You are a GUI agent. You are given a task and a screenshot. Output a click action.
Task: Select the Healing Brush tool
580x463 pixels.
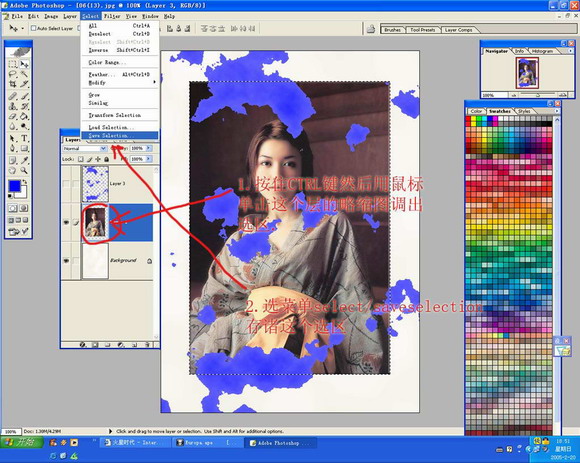(12, 96)
